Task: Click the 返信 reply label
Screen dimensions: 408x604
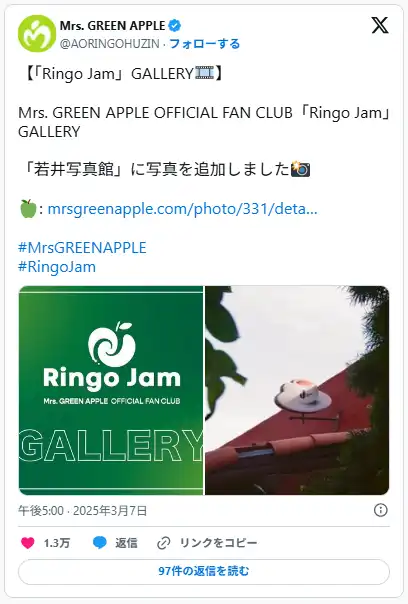Action: click(x=126, y=543)
